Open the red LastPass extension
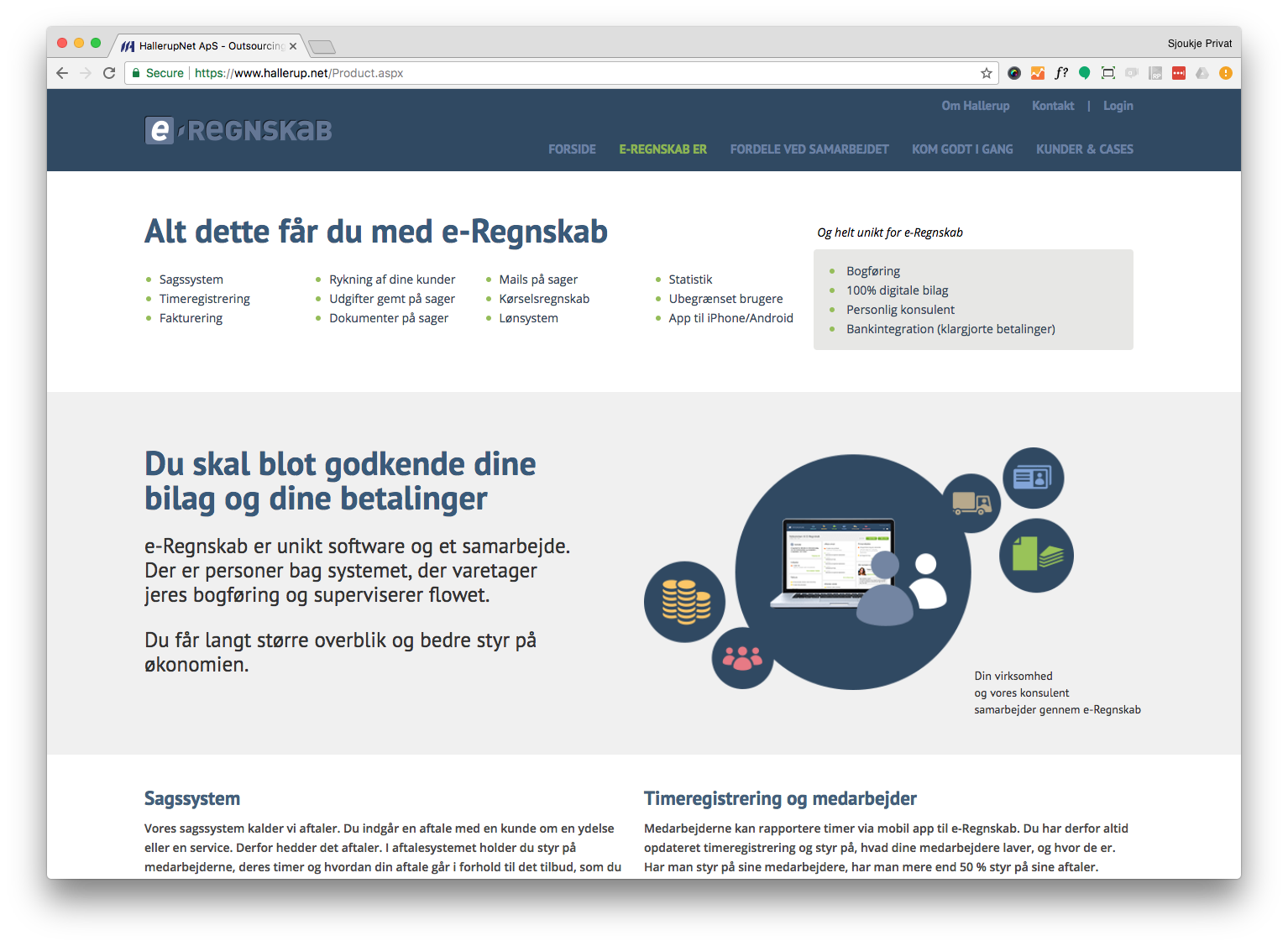The height and width of the screenshot is (946, 1288). [x=1179, y=73]
